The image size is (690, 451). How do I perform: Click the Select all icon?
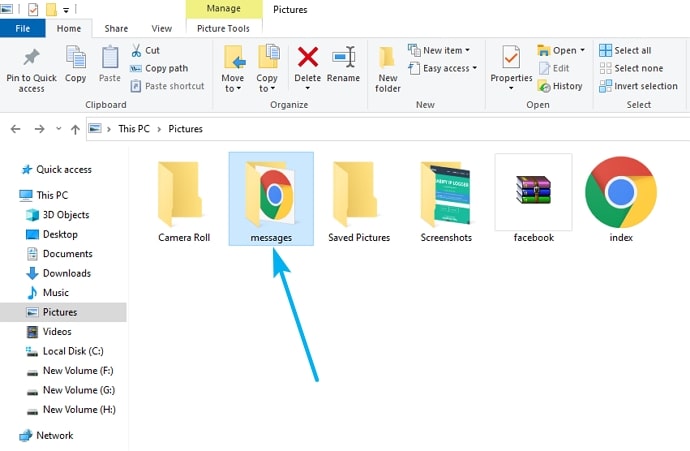pyautogui.click(x=606, y=51)
